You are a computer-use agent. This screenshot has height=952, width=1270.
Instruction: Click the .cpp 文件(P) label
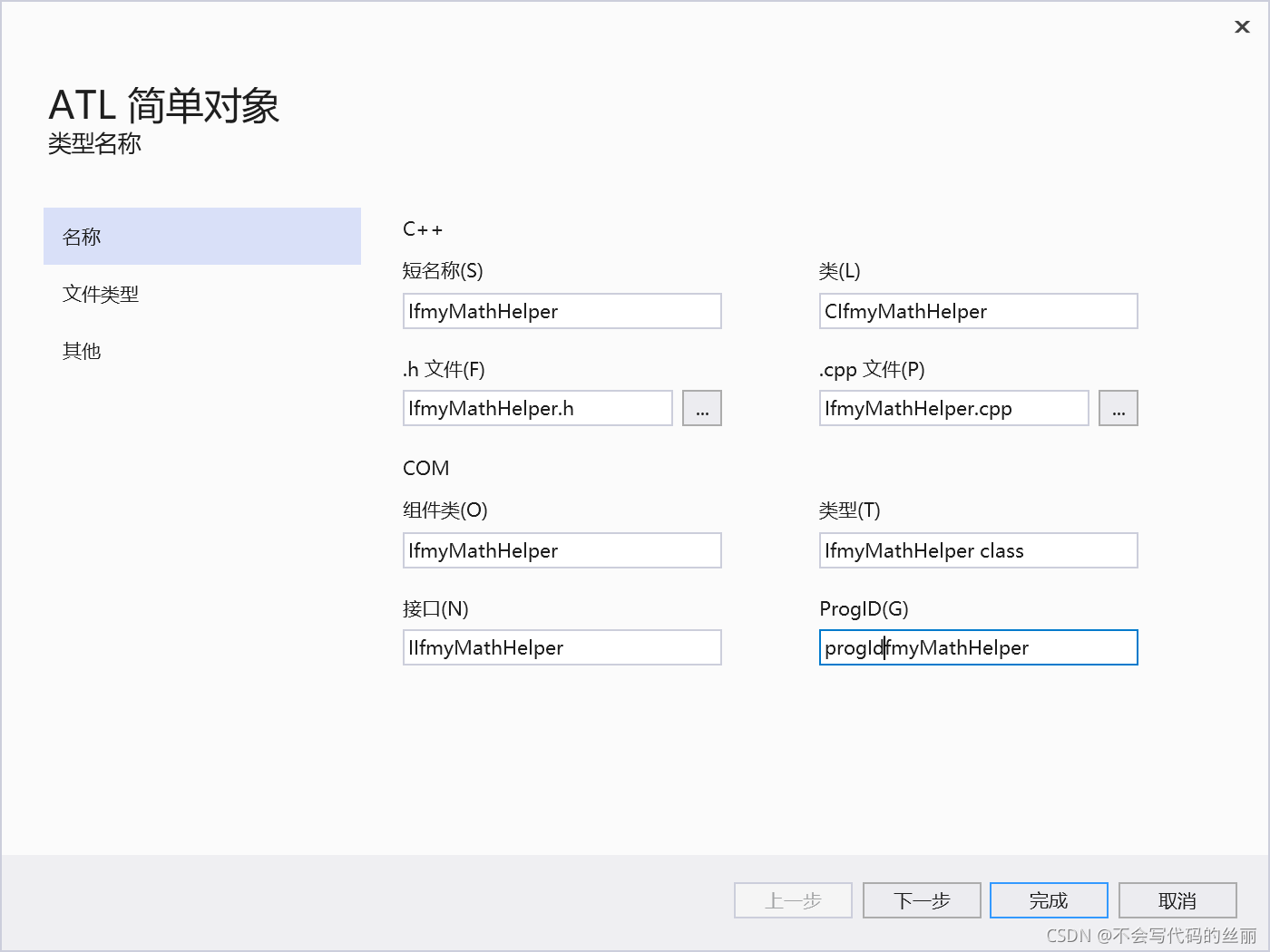[x=872, y=369]
